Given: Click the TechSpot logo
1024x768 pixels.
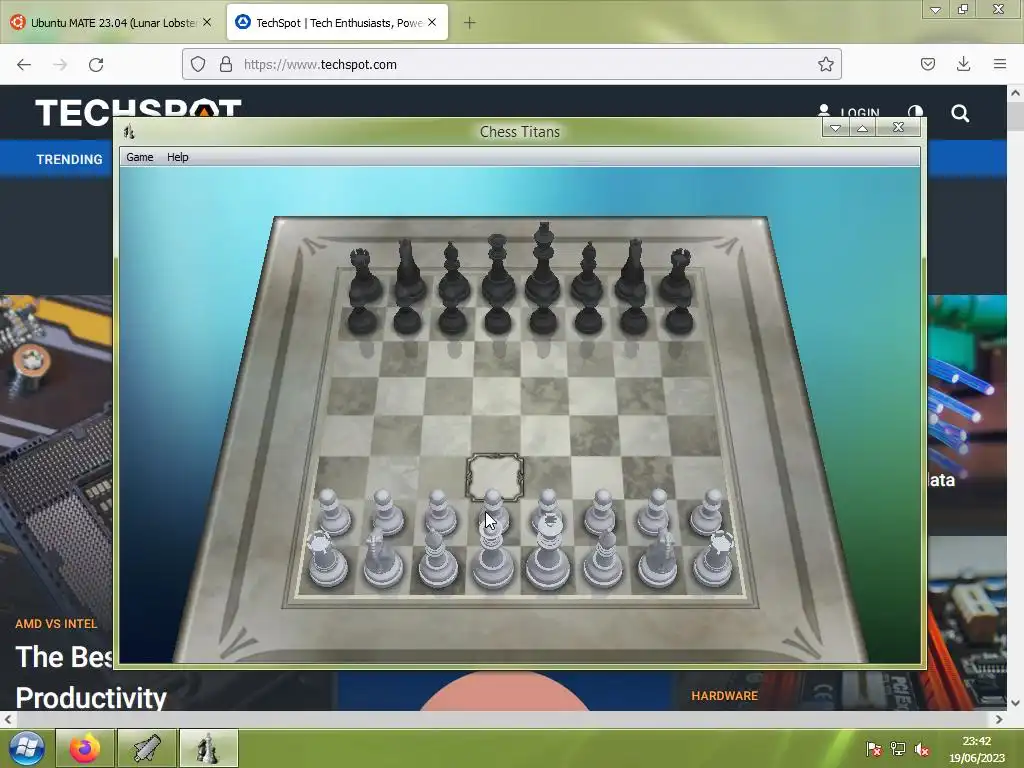Looking at the screenshot, I should (138, 111).
